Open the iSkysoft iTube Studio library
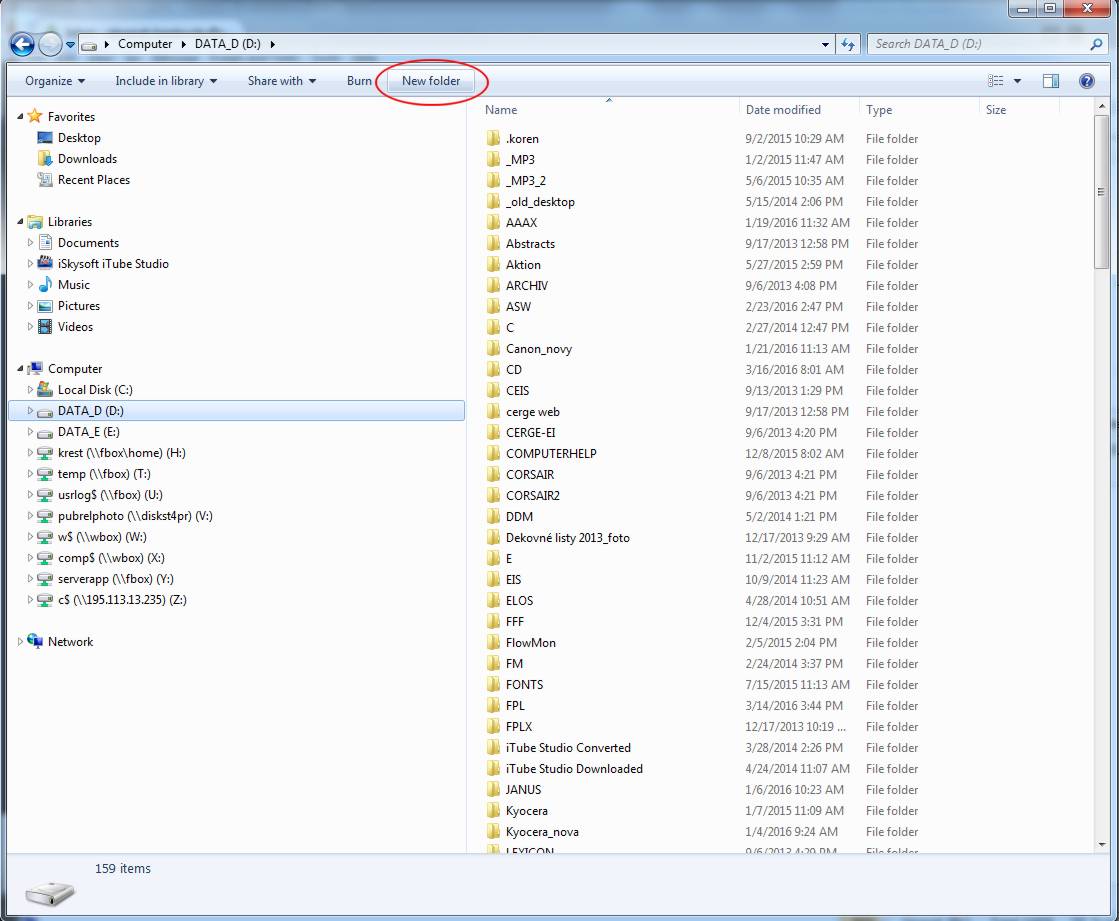Viewport: 1119px width, 921px height. 113,264
